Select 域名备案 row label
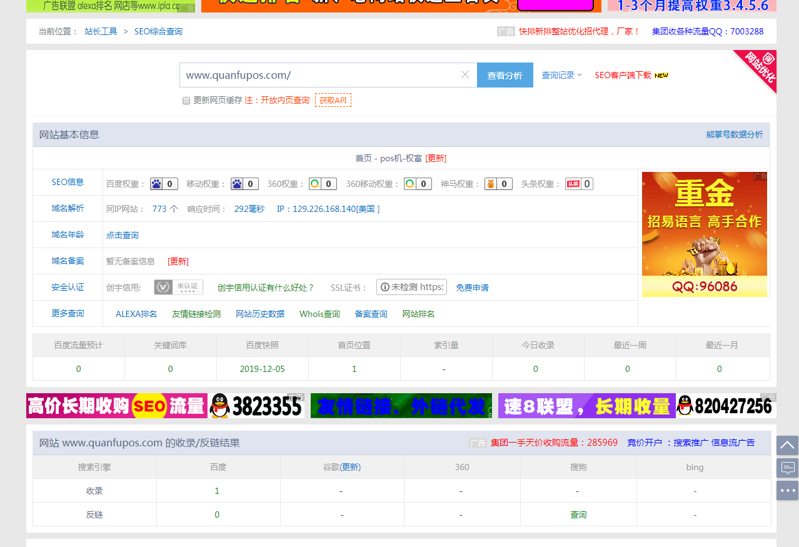The image size is (799, 547). (68, 261)
